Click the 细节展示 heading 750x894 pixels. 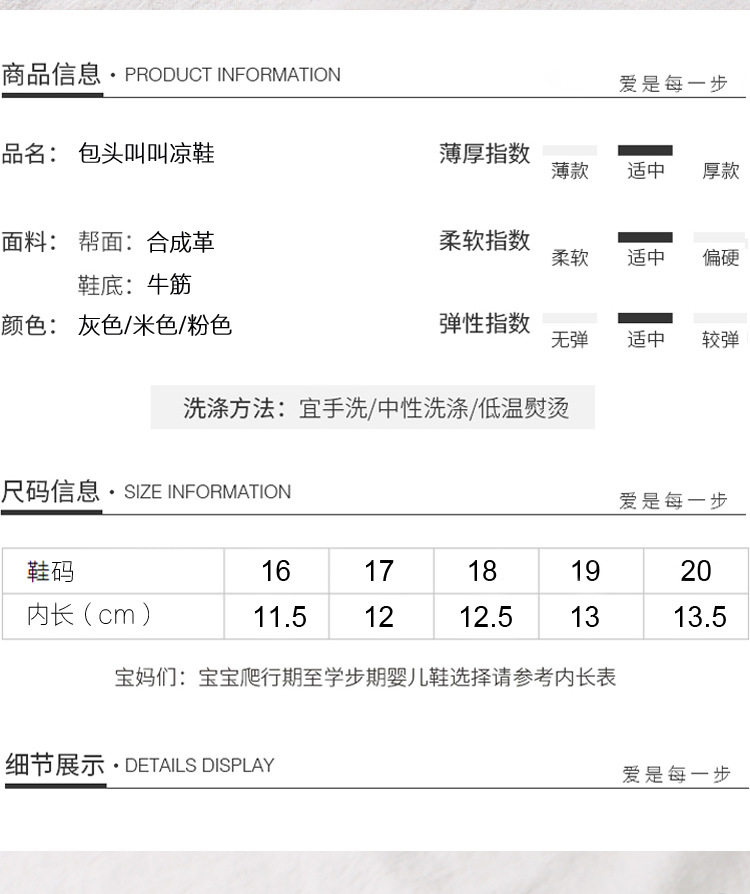pos(55,765)
